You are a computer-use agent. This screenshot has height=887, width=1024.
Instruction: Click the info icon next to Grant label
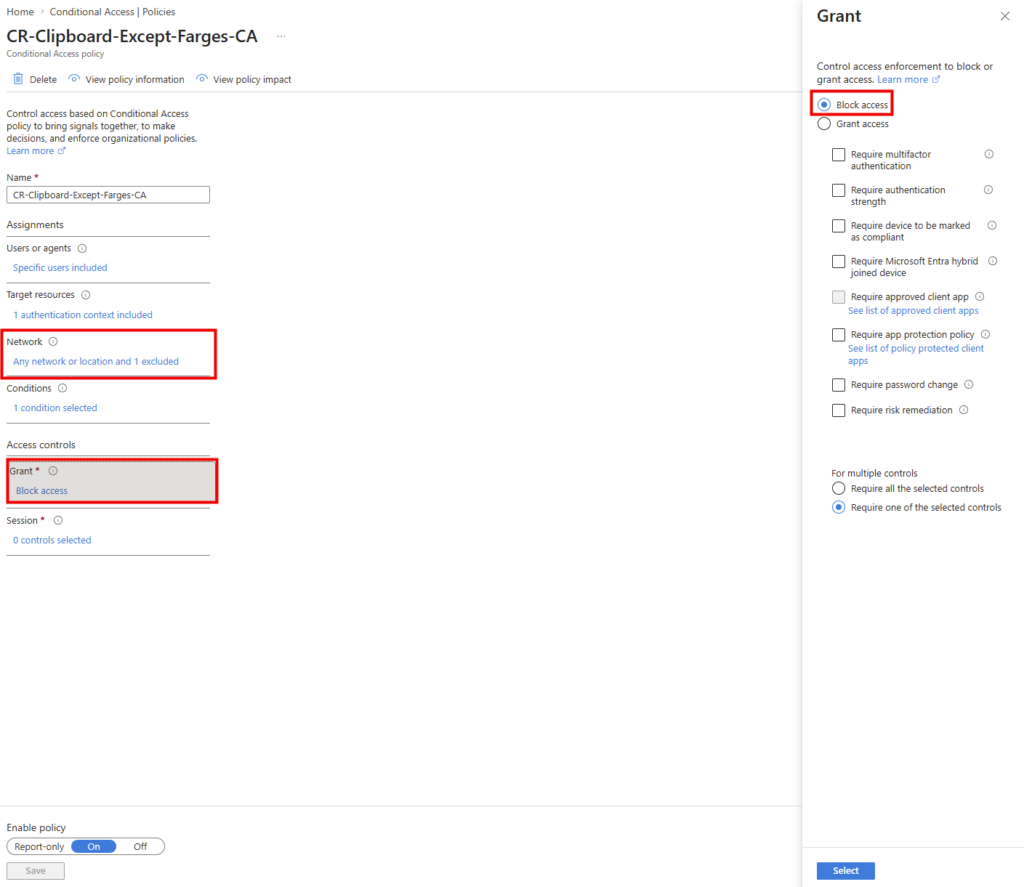[53, 471]
